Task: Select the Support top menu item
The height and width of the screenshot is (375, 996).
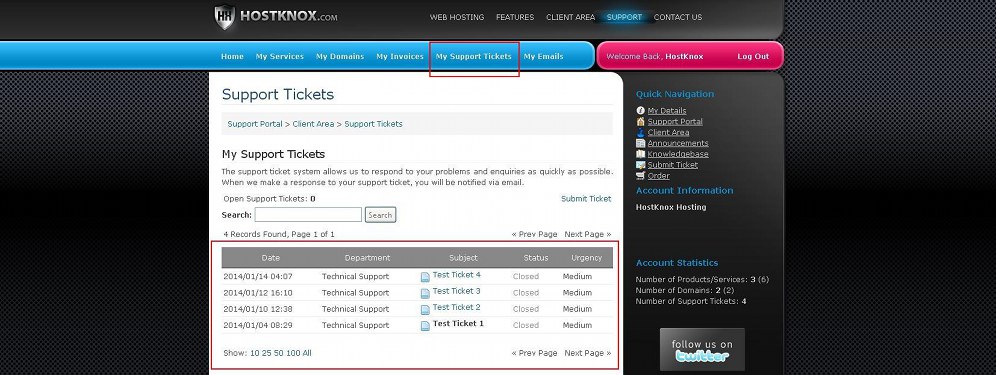Action: pos(624,17)
